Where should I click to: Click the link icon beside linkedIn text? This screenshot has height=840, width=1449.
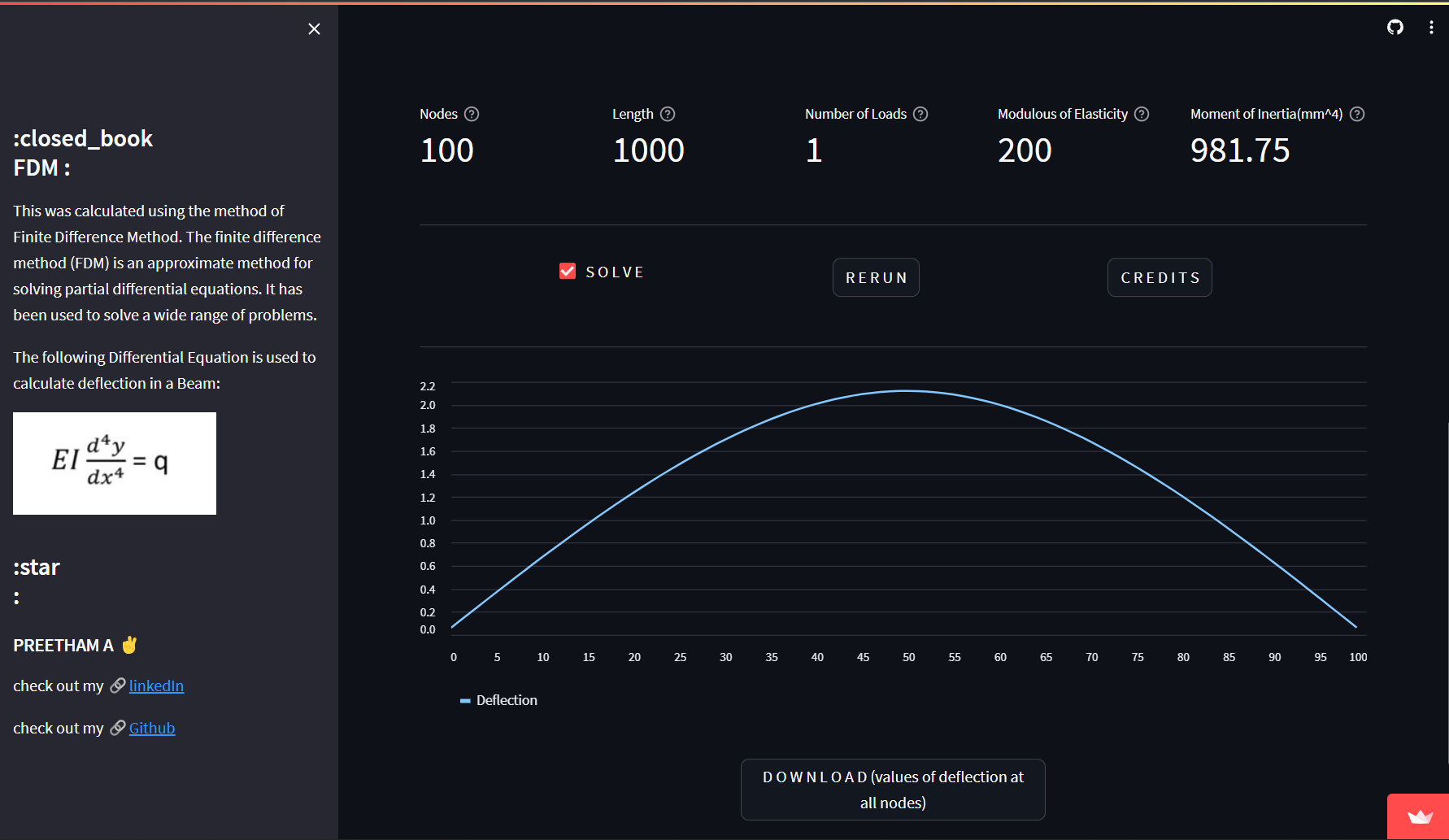point(118,685)
